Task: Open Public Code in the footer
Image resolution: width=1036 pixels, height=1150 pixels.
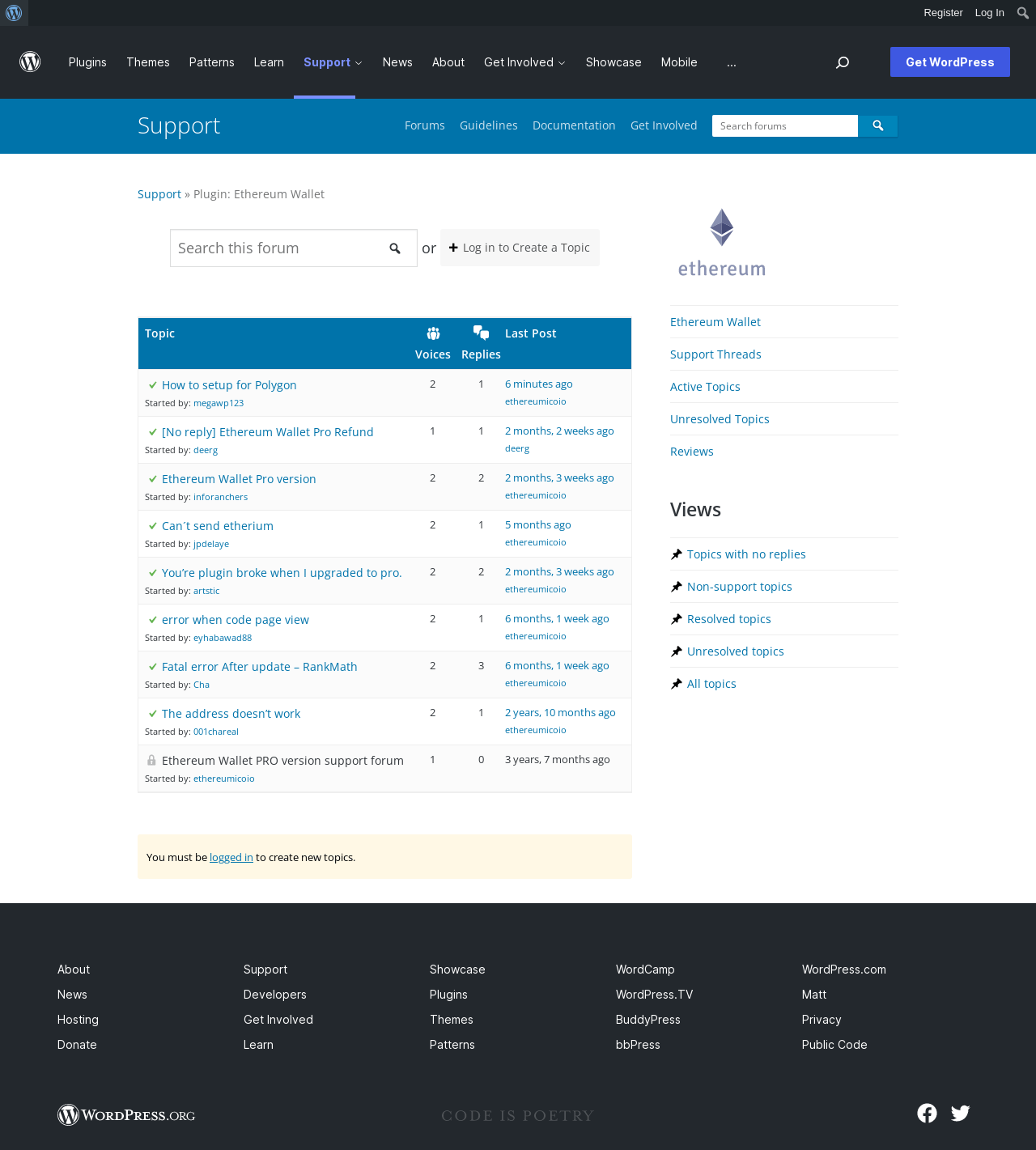Action: (834, 1045)
